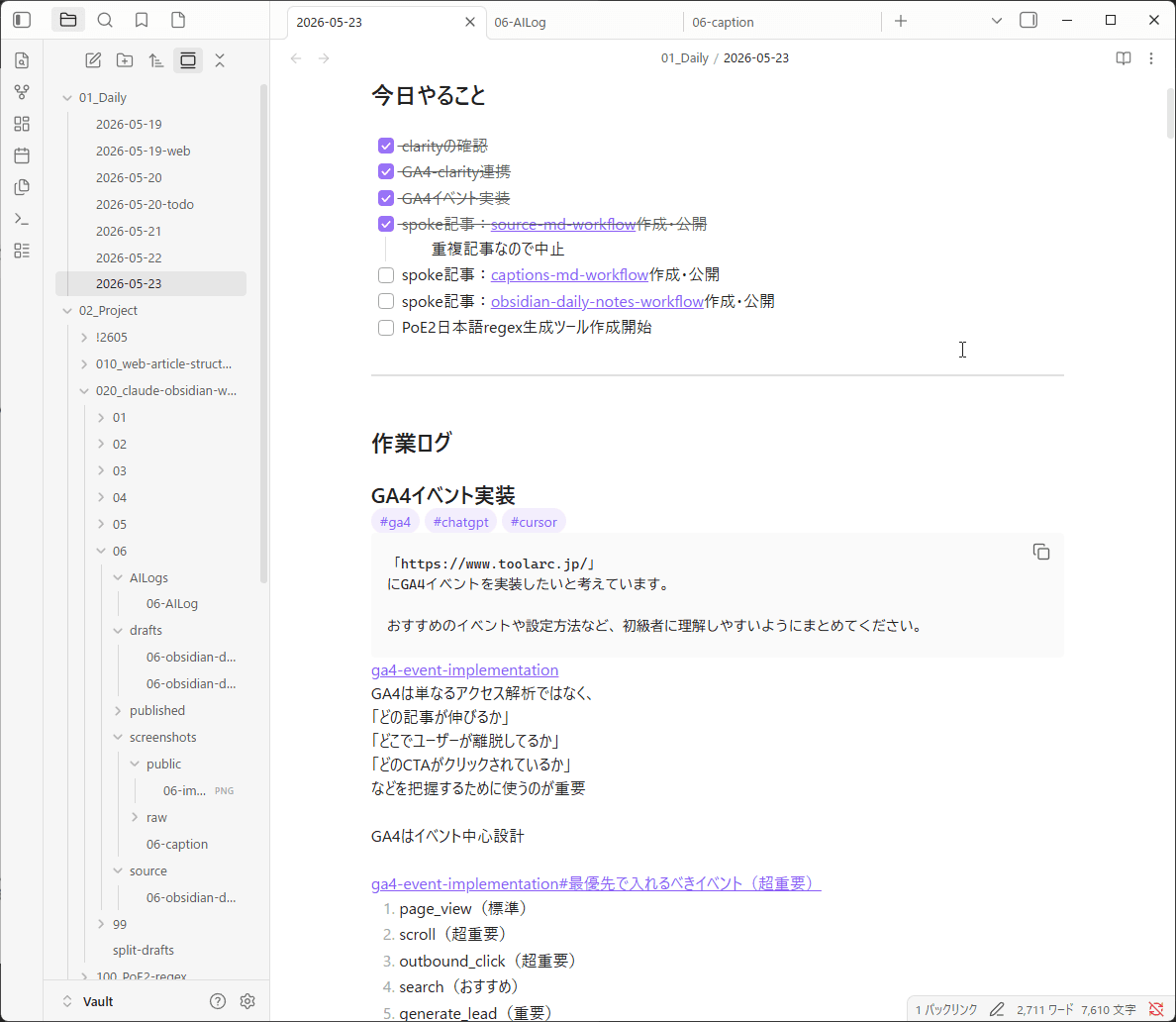Open the 06-AILog file in tree
This screenshot has height=1022, width=1176.
point(172,604)
